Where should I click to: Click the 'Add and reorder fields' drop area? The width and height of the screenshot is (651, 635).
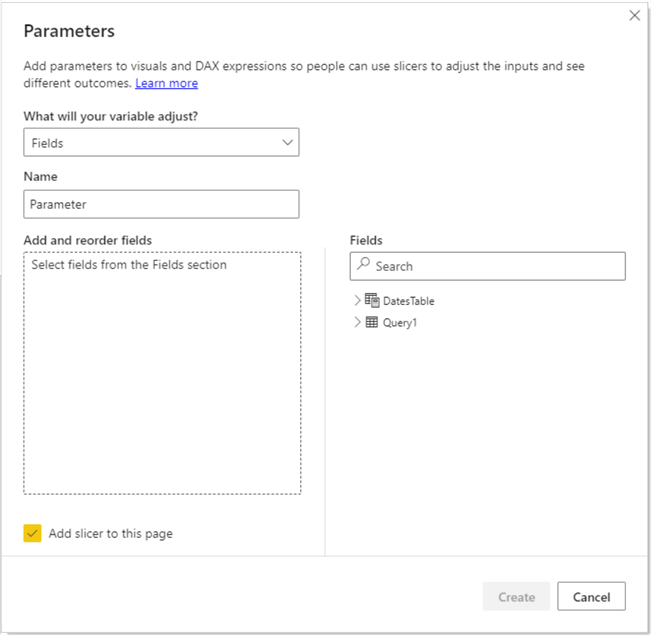tap(162, 380)
